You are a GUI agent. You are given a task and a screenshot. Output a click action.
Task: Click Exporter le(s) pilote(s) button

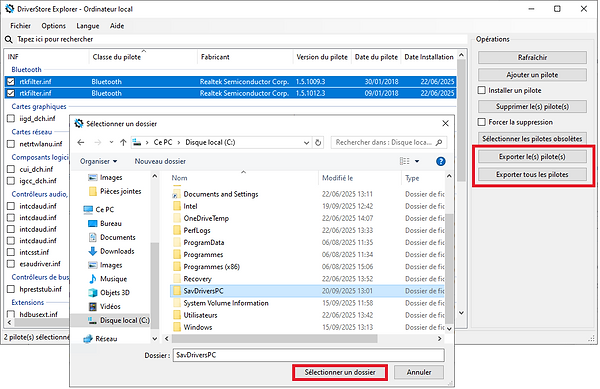click(532, 156)
